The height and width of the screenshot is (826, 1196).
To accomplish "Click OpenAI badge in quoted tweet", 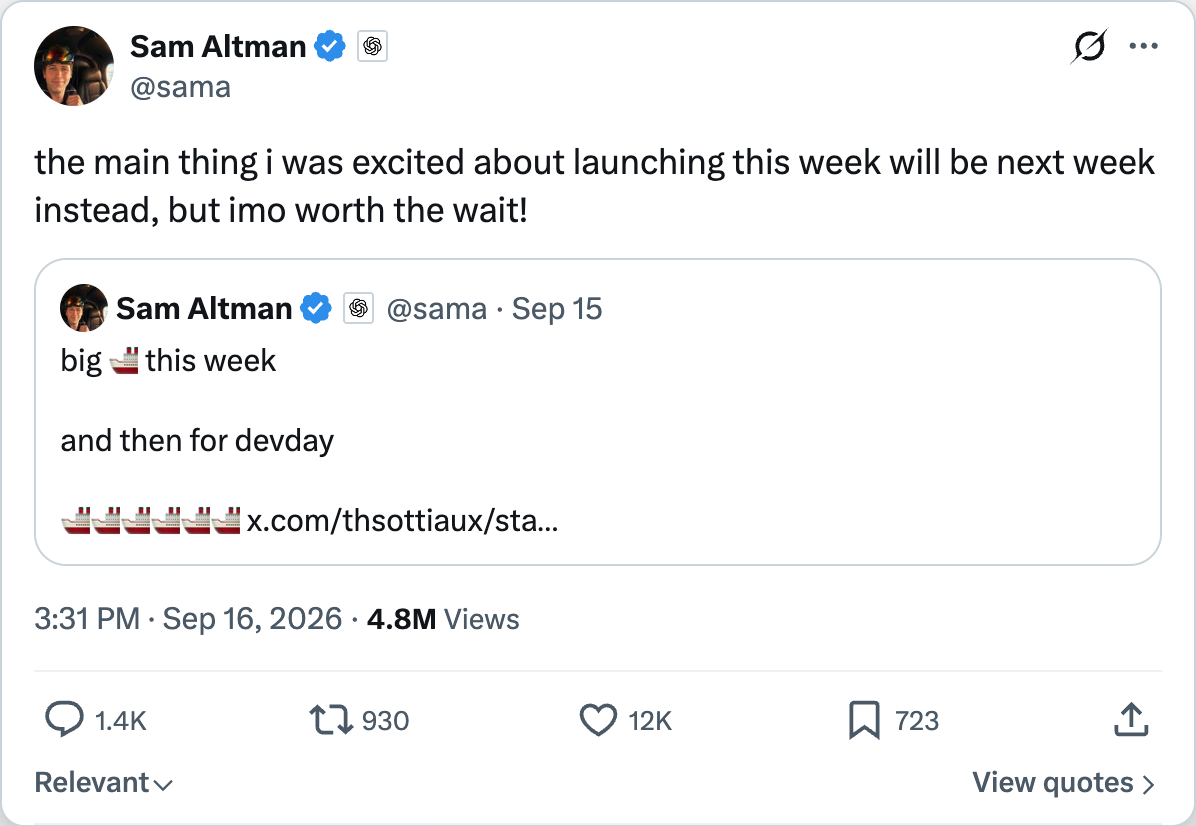I will 358,309.
